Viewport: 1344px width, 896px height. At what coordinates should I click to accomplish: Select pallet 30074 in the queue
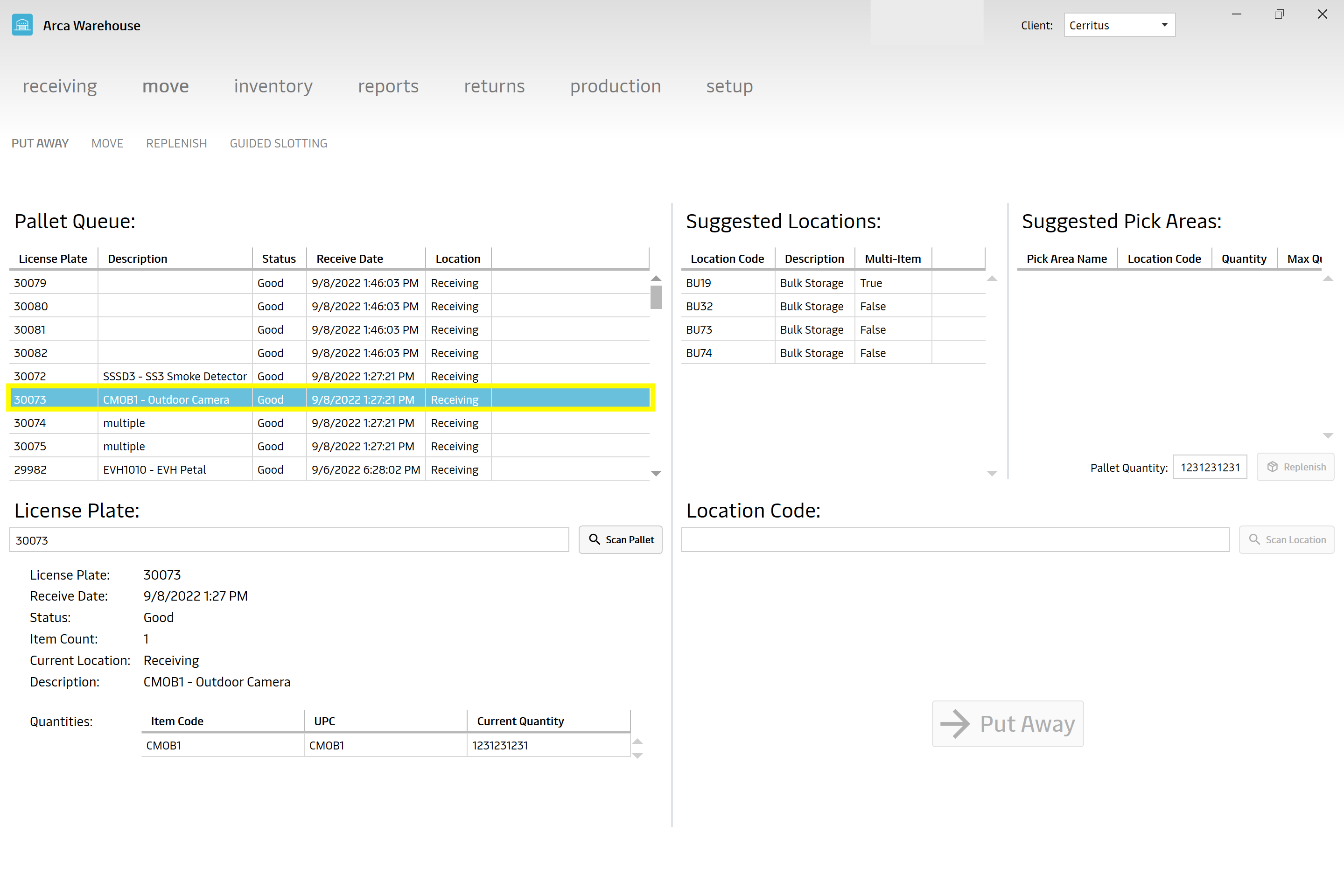(329, 423)
